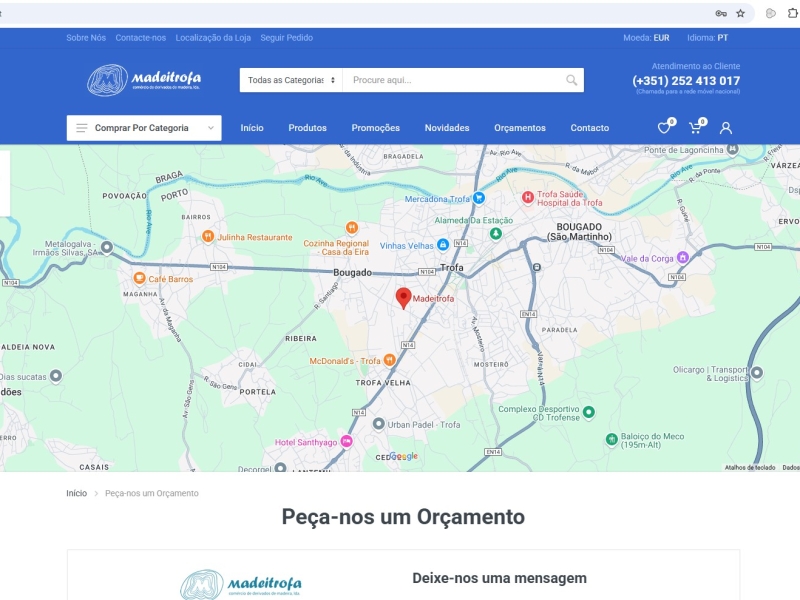Screen dimensions: 800x600
Task: Click the Cozinha Regional restaurant marker
Action: [x=352, y=228]
